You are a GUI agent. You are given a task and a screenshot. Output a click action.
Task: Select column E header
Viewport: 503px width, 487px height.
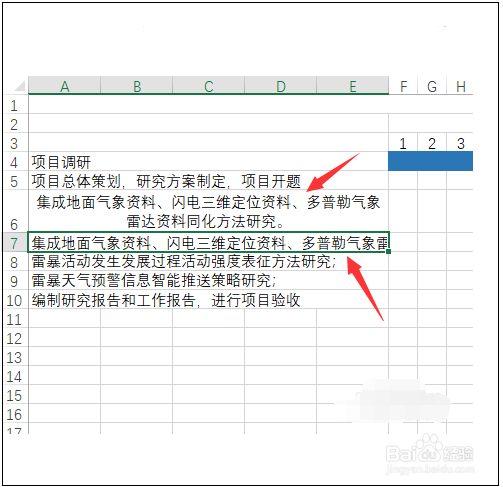(x=353, y=85)
